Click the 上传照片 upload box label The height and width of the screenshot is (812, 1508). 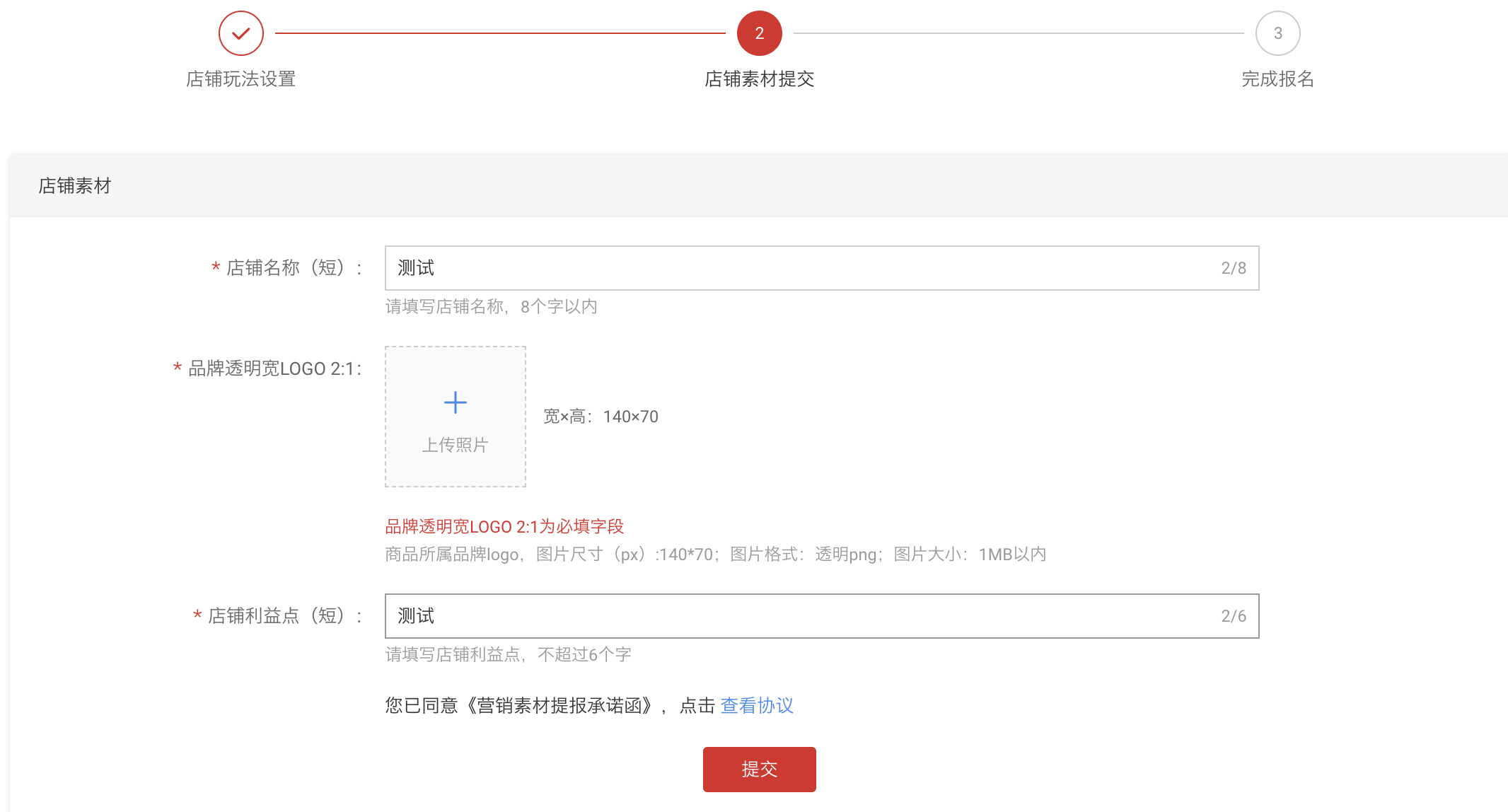pyautogui.click(x=456, y=445)
